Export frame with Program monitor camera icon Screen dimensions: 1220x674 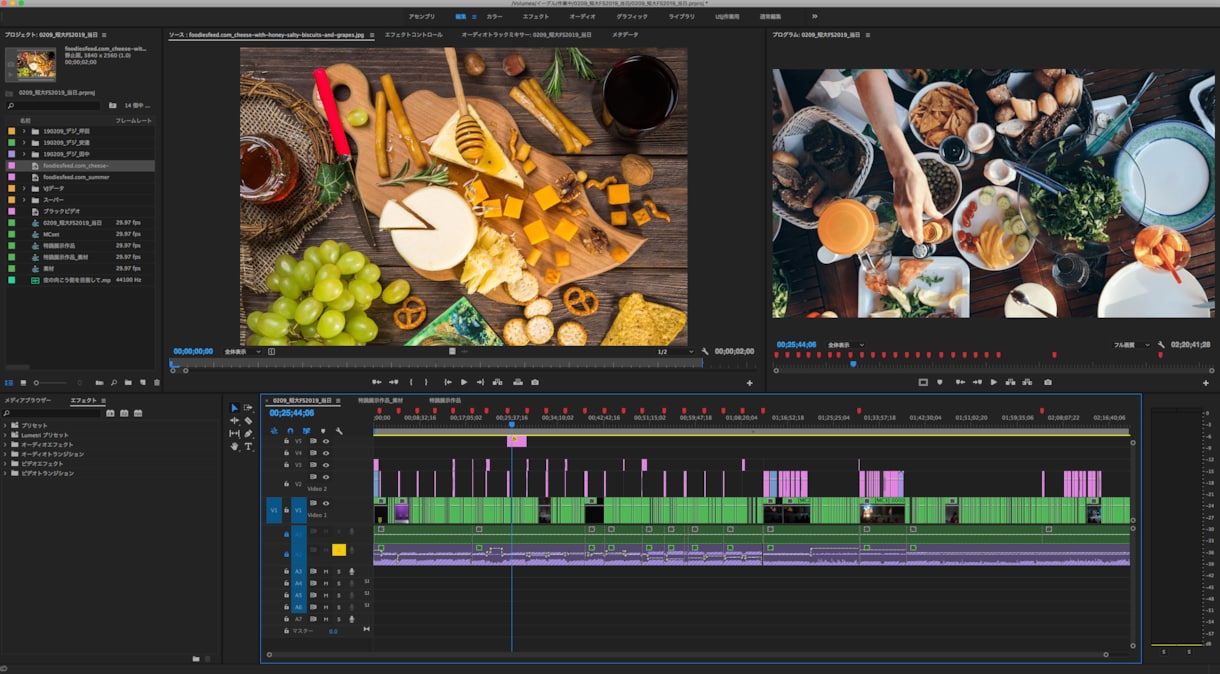(x=1047, y=382)
